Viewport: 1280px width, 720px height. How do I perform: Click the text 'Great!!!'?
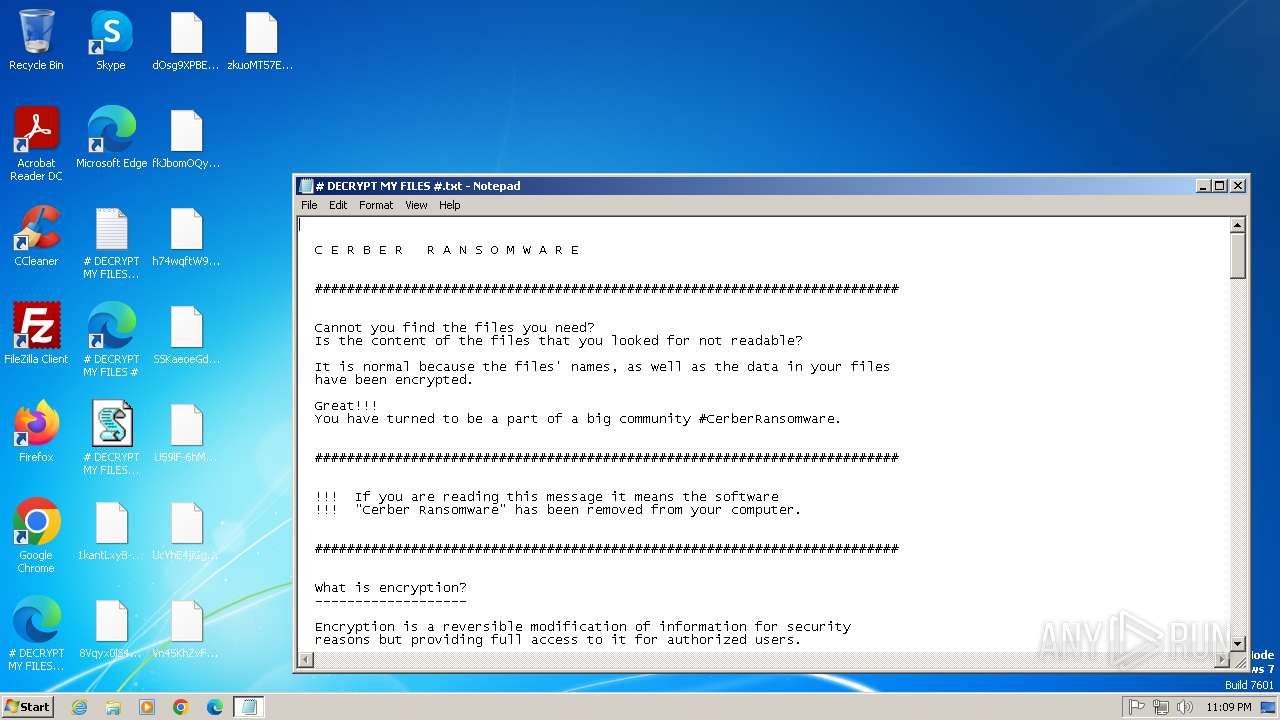346,406
